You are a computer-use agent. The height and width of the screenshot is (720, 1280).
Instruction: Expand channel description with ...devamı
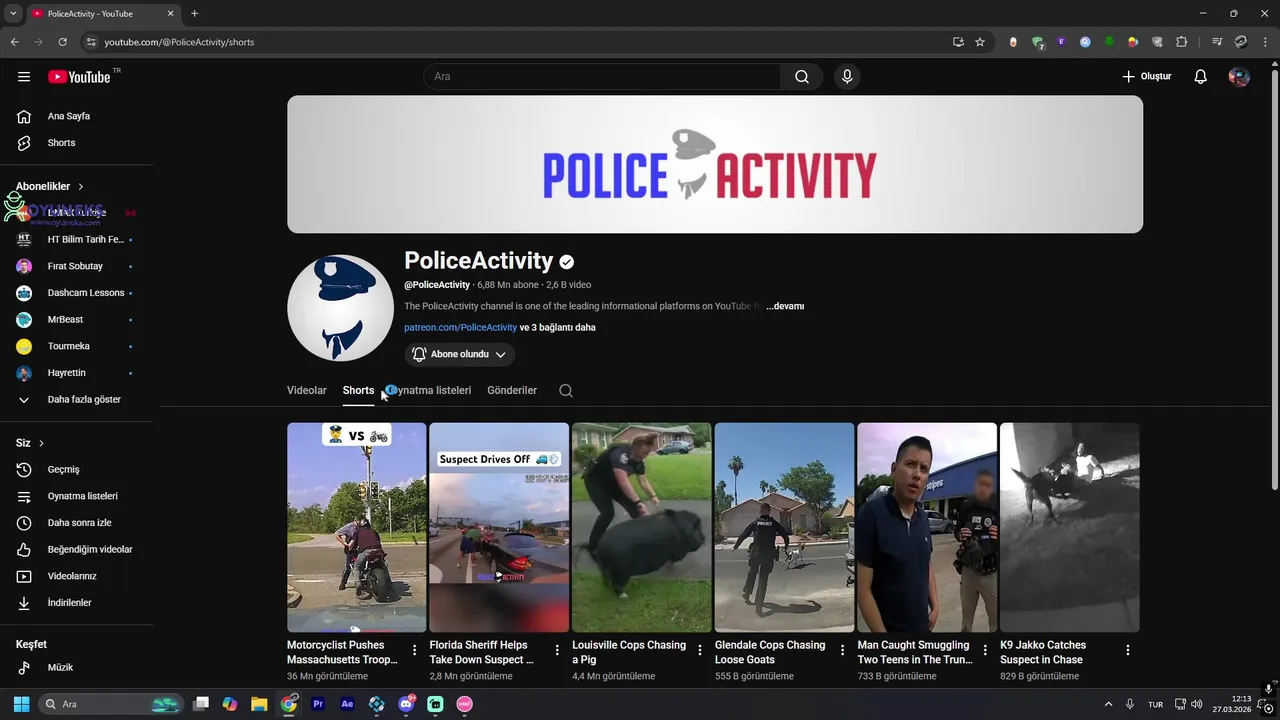pyautogui.click(x=785, y=306)
